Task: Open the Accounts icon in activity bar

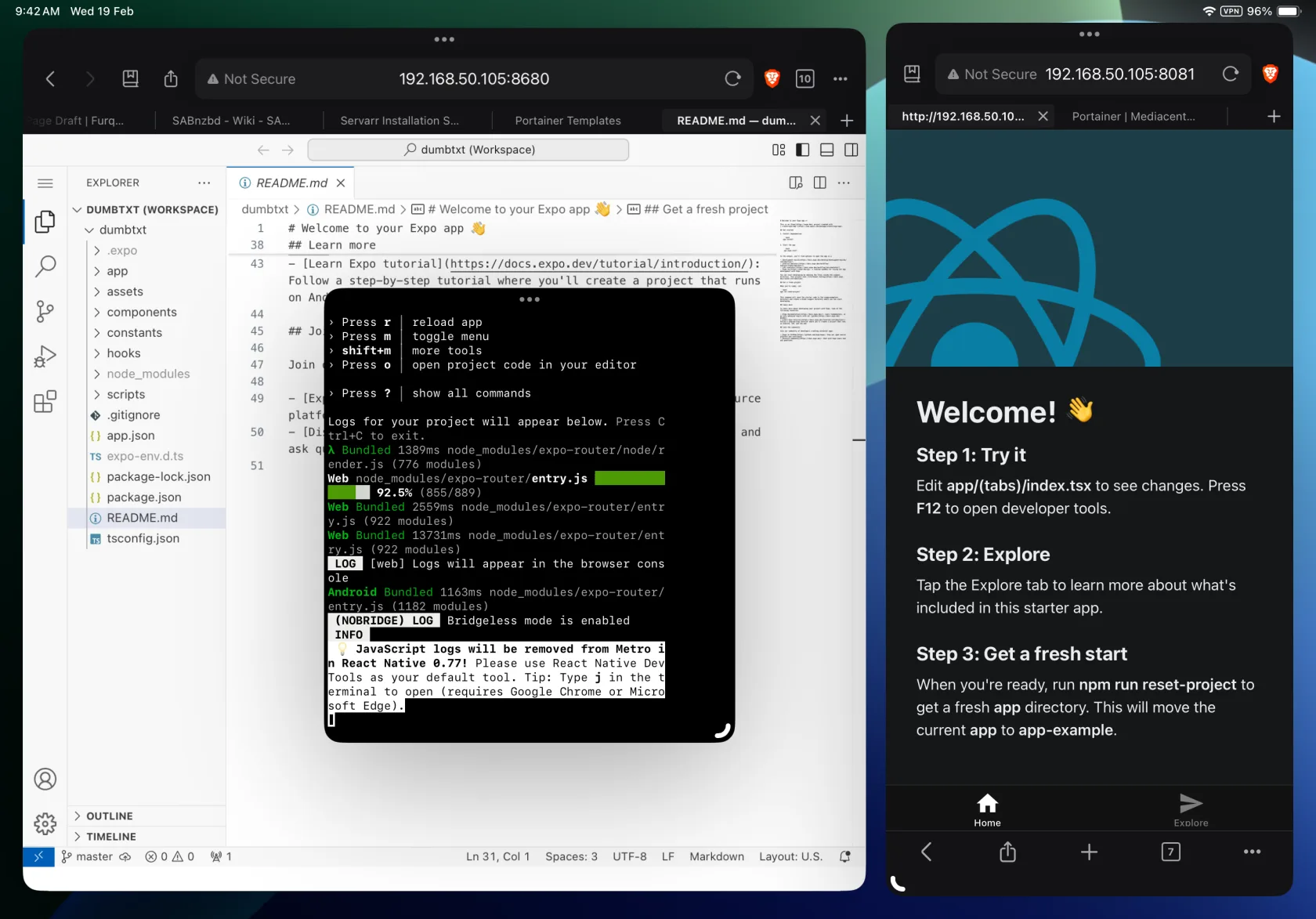Action: coord(45,779)
